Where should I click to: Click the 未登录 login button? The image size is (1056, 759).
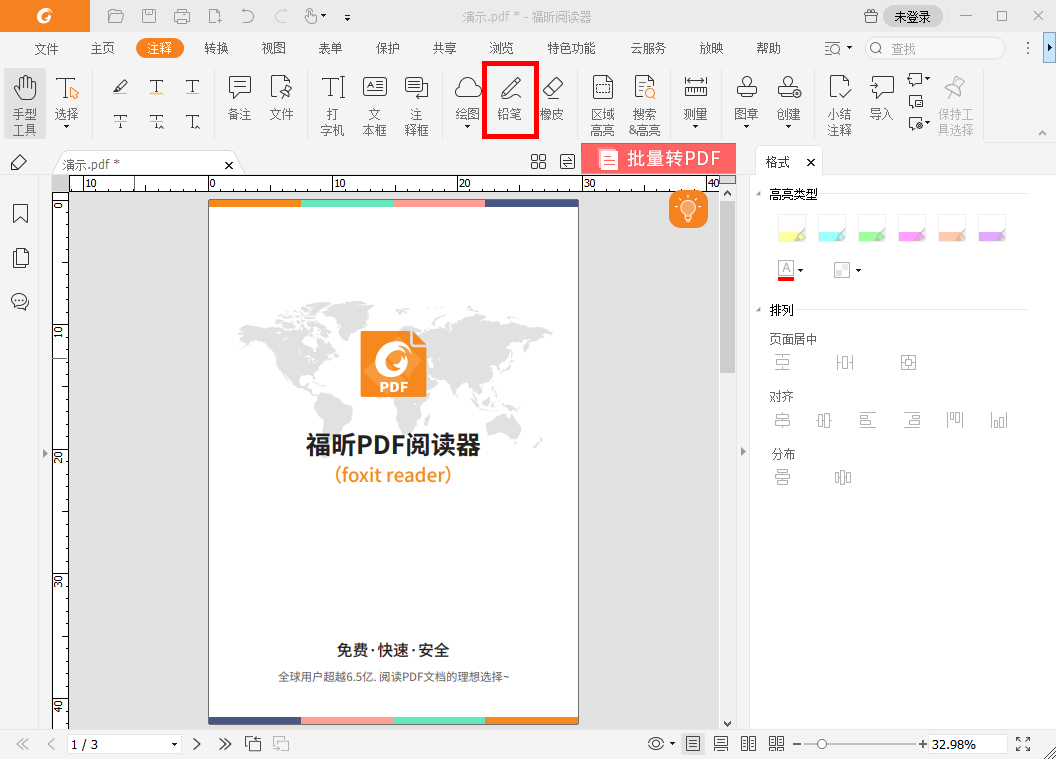pyautogui.click(x=913, y=17)
